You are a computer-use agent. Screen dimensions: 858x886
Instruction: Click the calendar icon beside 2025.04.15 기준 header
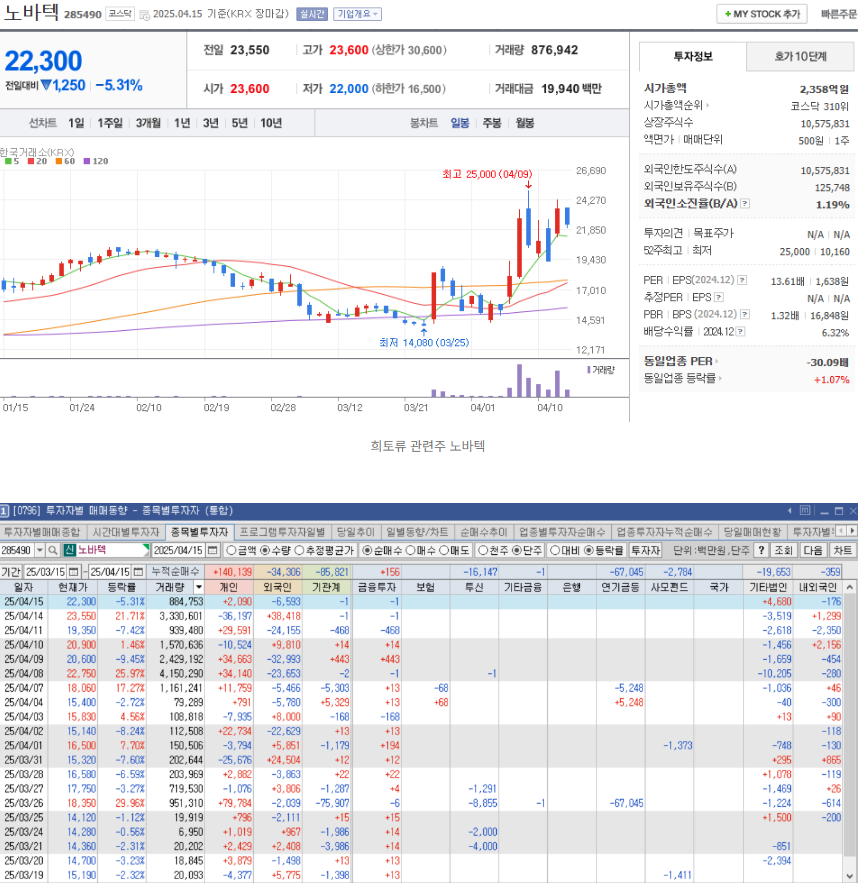tap(144, 14)
